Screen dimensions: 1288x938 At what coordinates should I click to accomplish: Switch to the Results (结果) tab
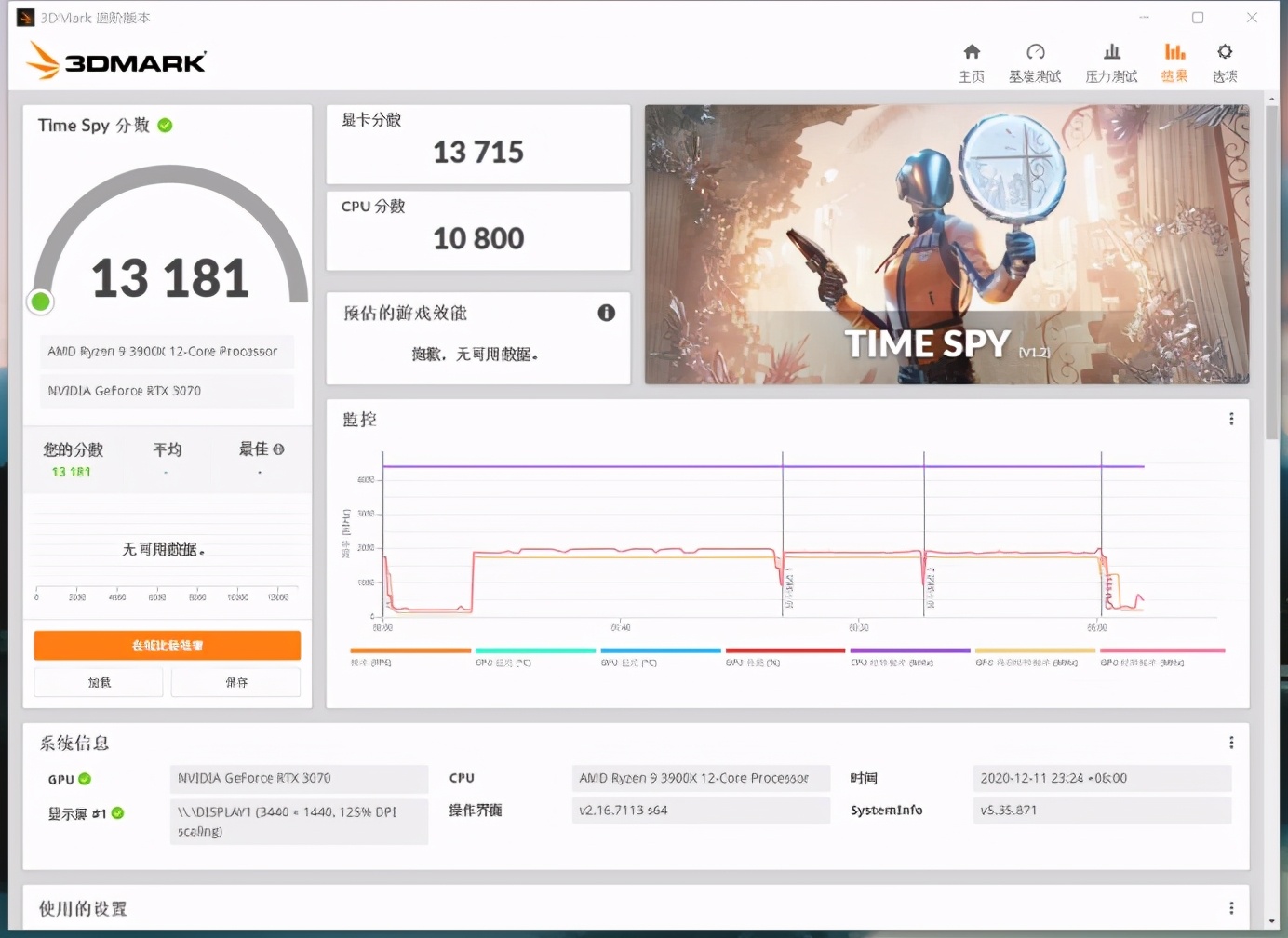tap(1174, 61)
